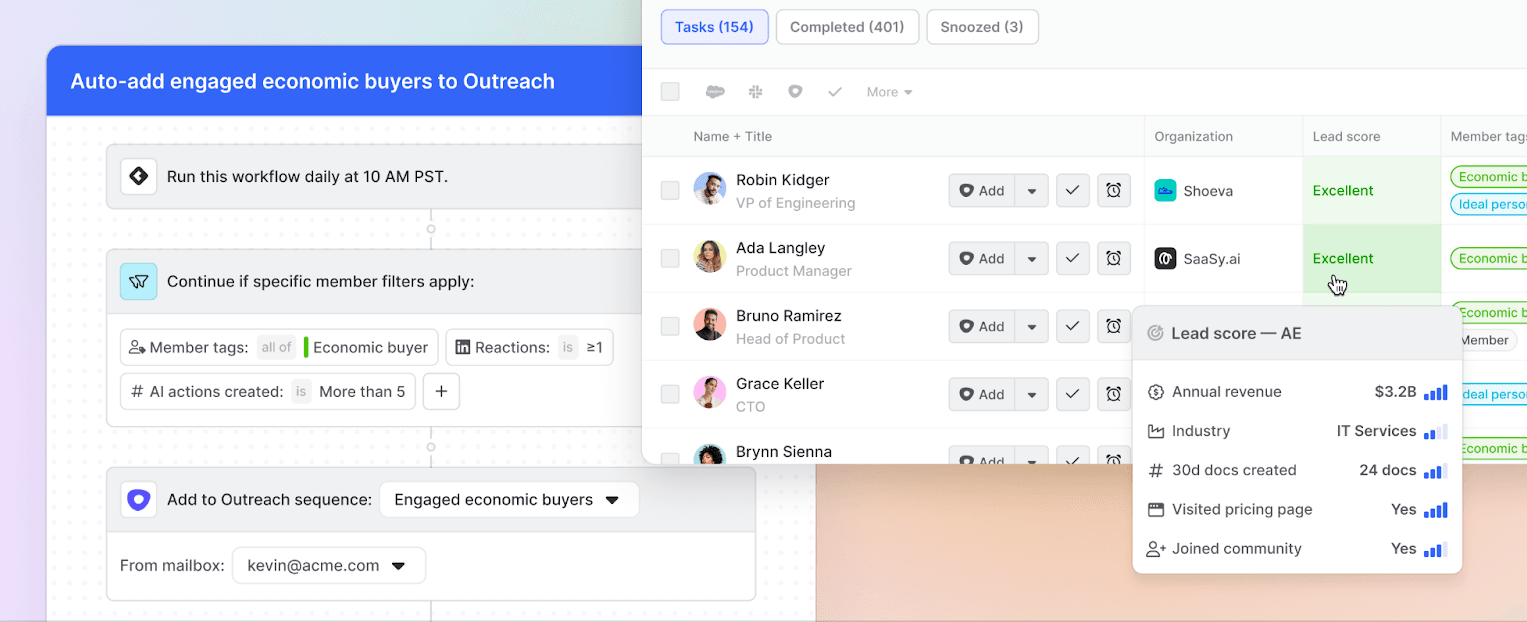Viewport: 1527px width, 622px height.
Task: Tick the checkbox next to Grace Keller
Action: [x=670, y=394]
